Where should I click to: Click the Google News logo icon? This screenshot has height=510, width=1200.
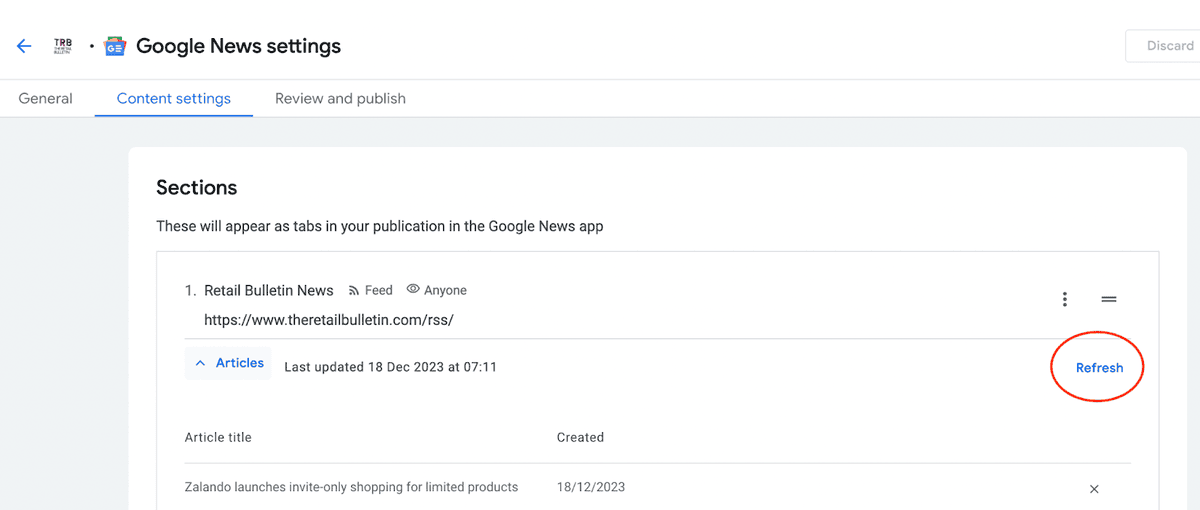tap(115, 46)
